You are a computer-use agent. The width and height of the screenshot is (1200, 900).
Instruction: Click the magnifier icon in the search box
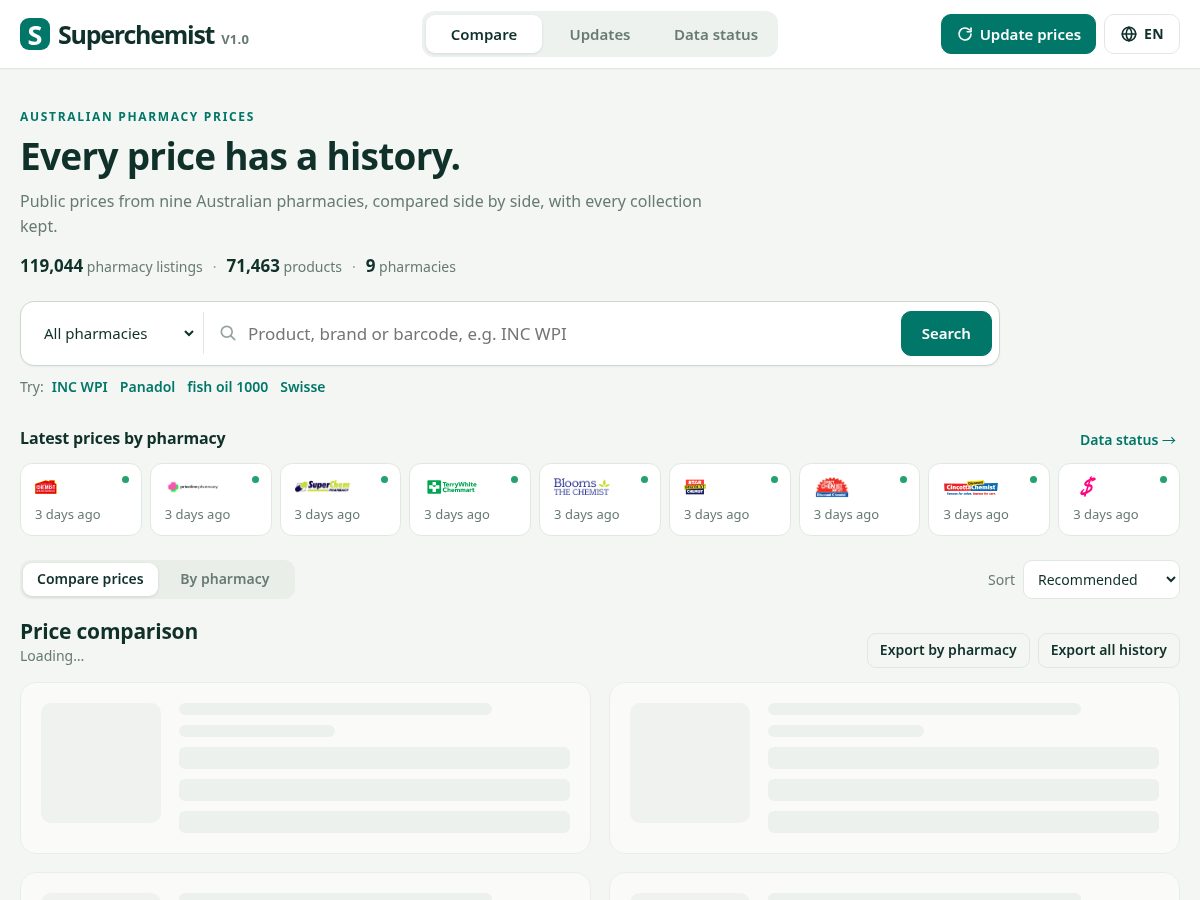[x=228, y=333]
